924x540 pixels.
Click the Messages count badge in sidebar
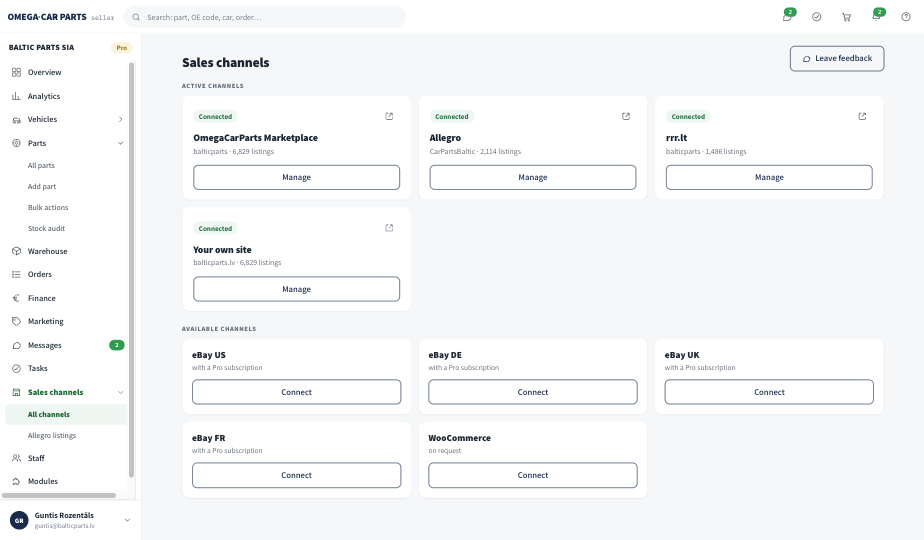click(x=117, y=345)
